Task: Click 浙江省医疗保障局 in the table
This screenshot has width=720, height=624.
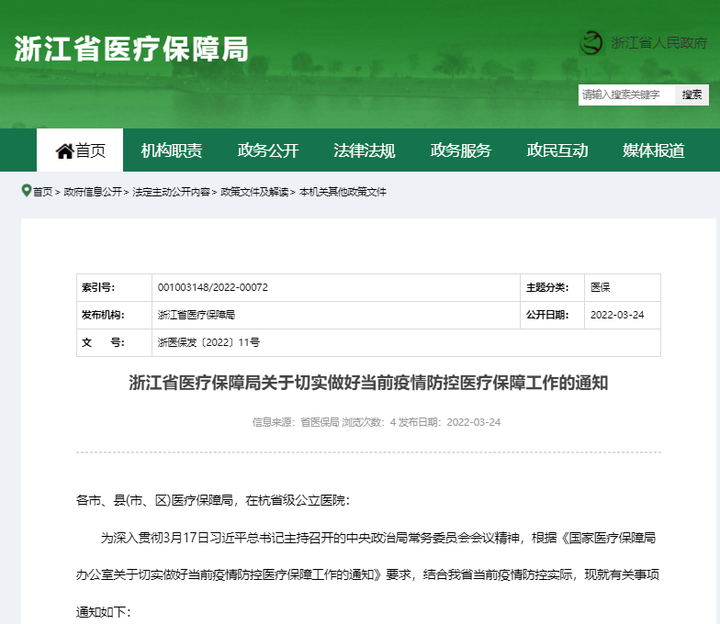Action: 196,315
